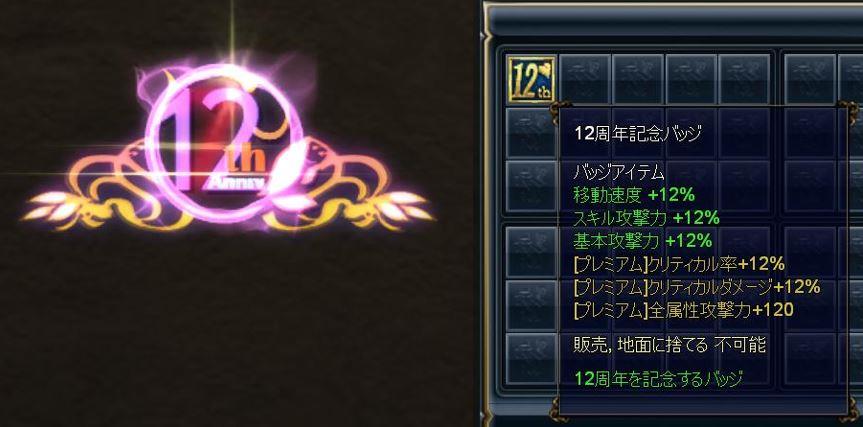This screenshot has width=863, height=427.
Task: Click empty slot directly below the 12th badge
Action: pos(531,133)
